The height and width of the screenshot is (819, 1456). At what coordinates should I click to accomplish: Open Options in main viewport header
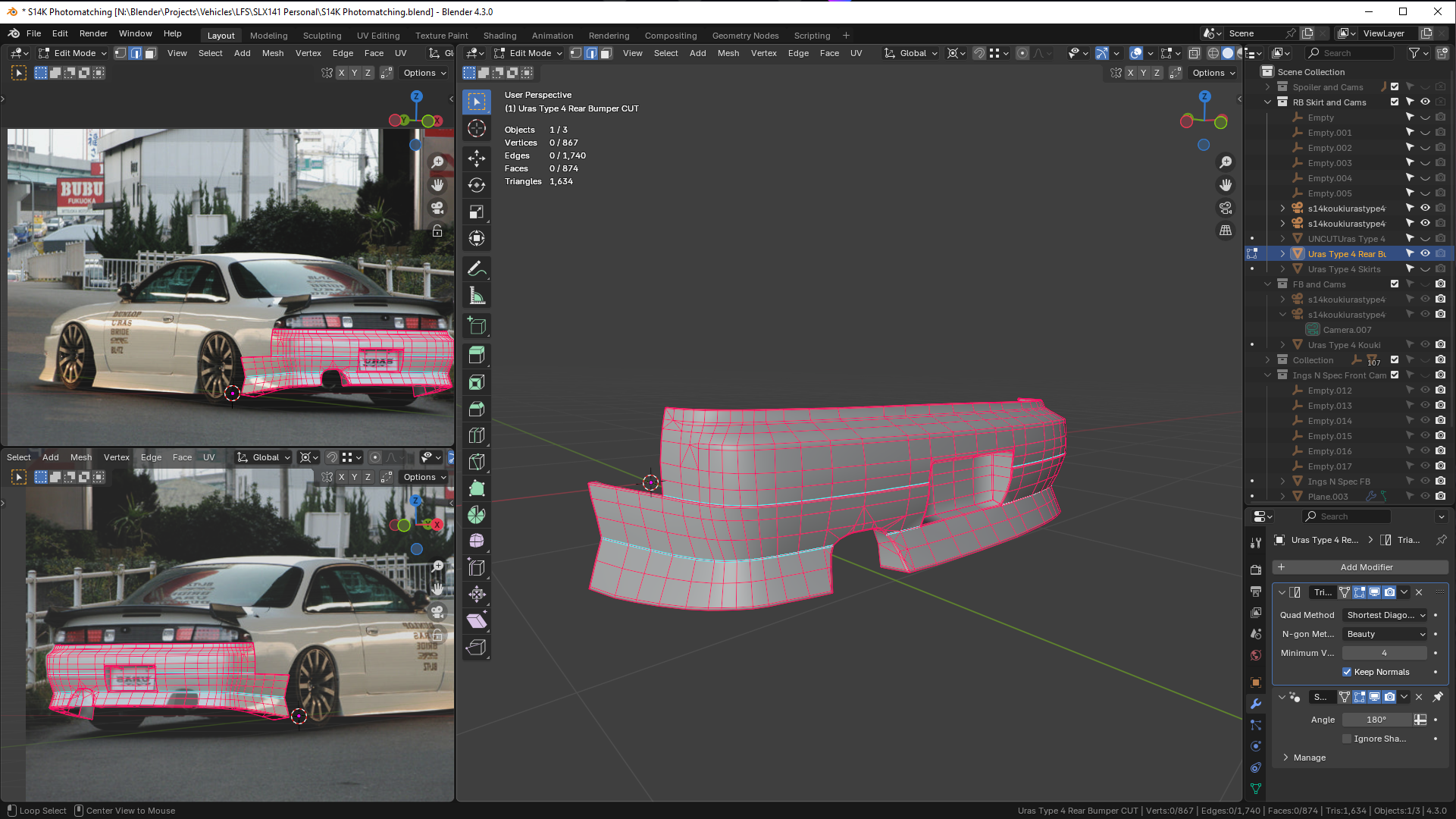tap(1213, 73)
